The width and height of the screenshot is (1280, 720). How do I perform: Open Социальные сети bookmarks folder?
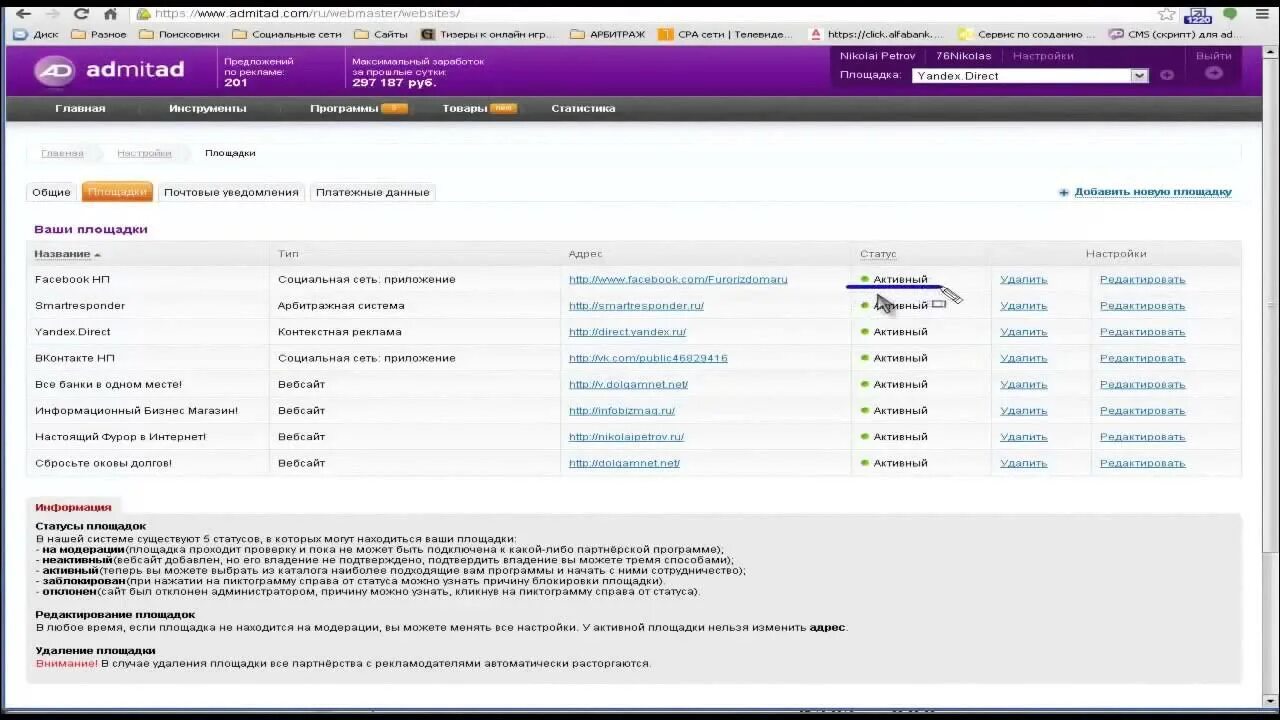(x=287, y=34)
